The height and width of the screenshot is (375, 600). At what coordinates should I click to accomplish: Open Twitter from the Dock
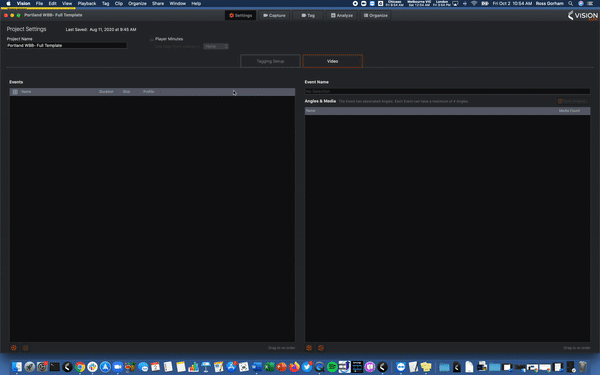coord(307,367)
